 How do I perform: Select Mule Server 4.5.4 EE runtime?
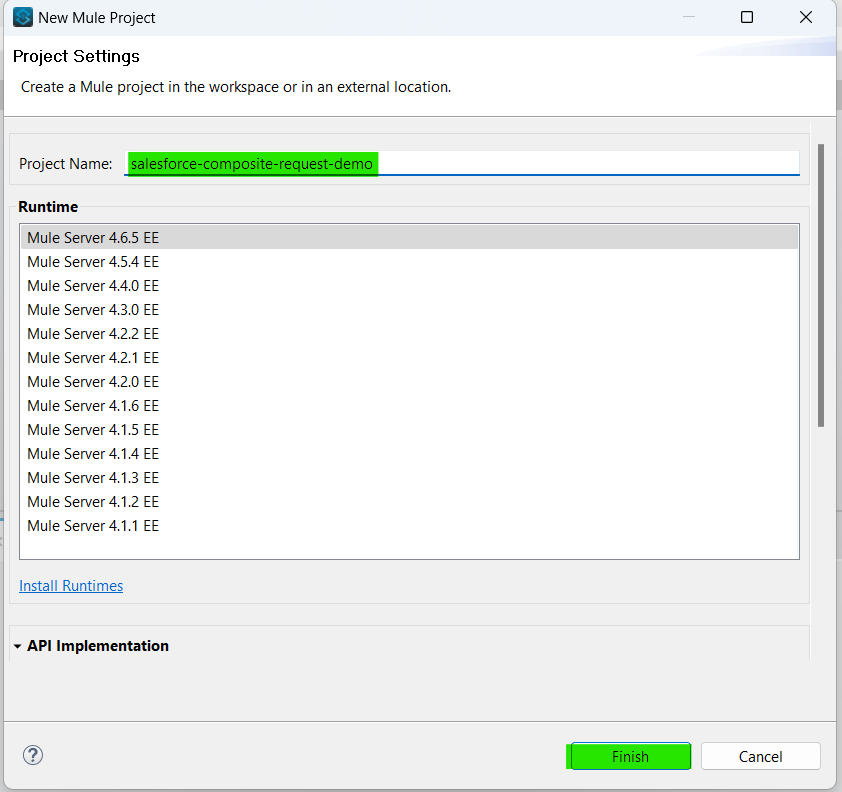pyautogui.click(x=93, y=262)
